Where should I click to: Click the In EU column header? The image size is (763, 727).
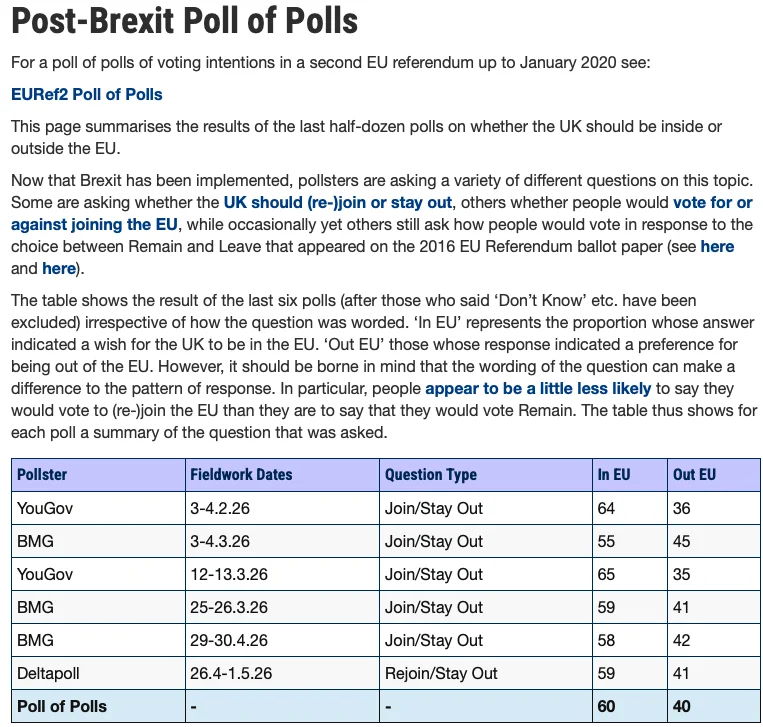tap(630, 474)
